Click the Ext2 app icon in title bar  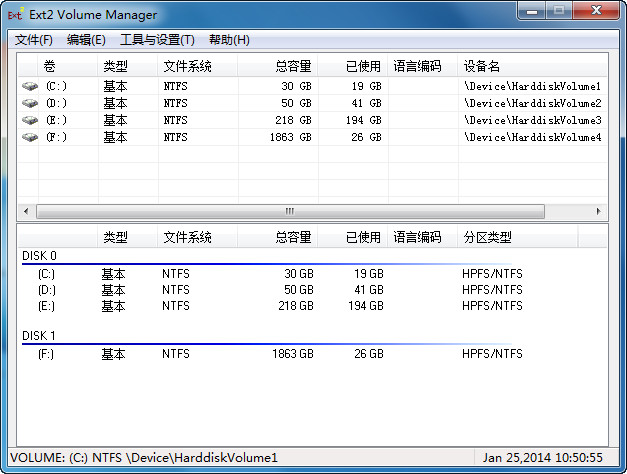15,14
